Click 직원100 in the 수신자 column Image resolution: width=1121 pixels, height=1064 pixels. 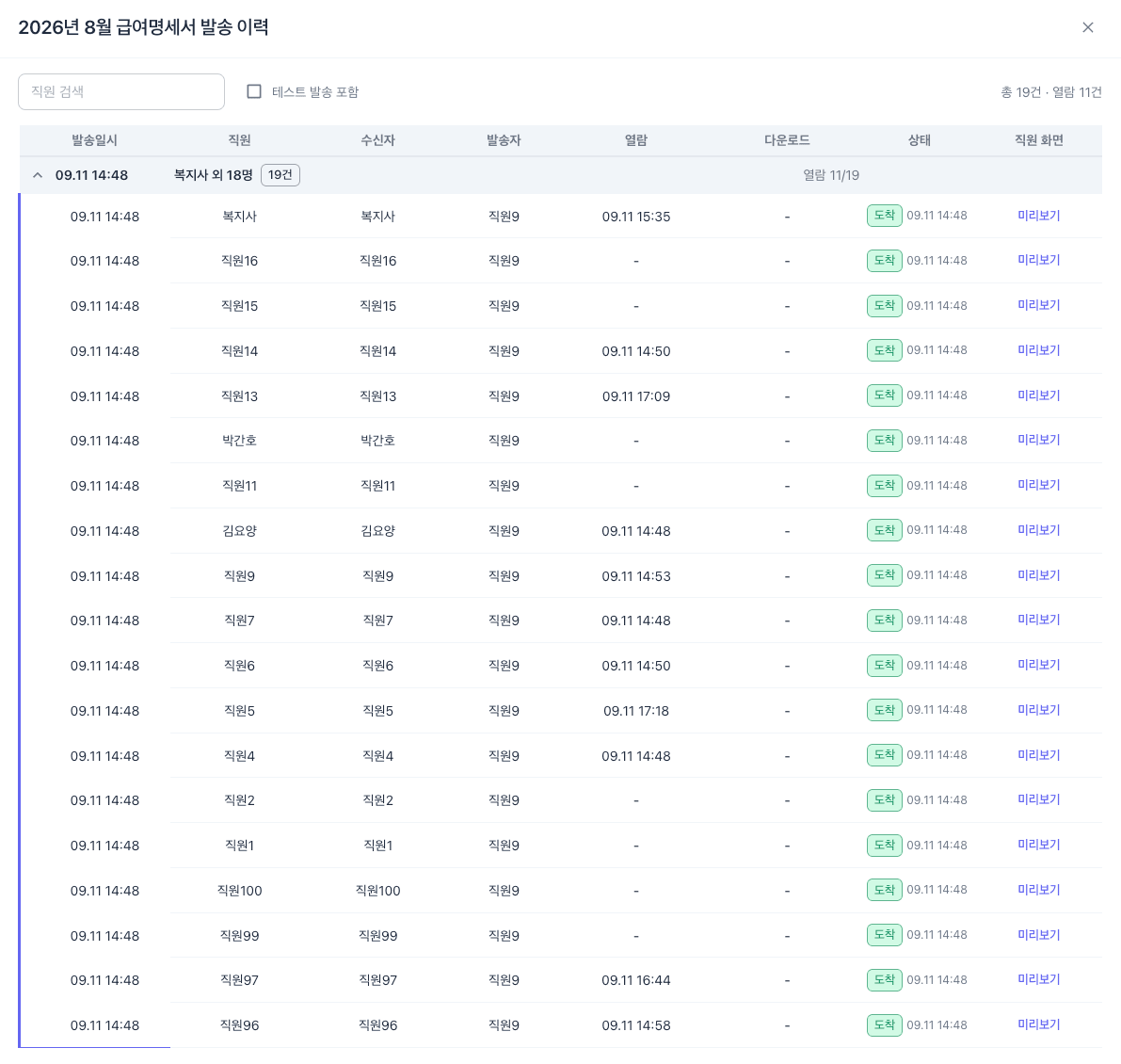coord(377,891)
